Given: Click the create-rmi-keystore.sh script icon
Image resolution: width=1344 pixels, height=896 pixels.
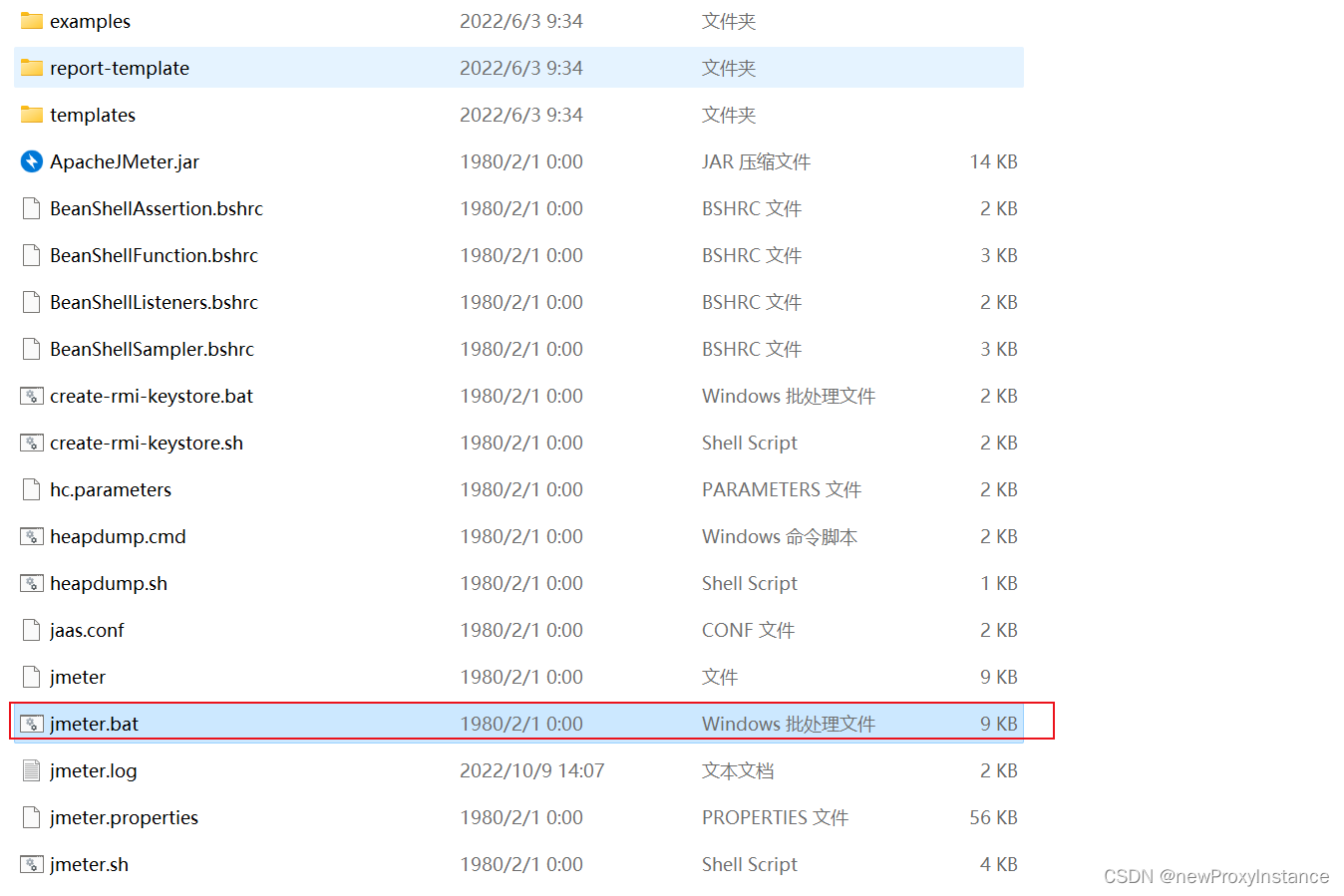Looking at the screenshot, I should (32, 443).
